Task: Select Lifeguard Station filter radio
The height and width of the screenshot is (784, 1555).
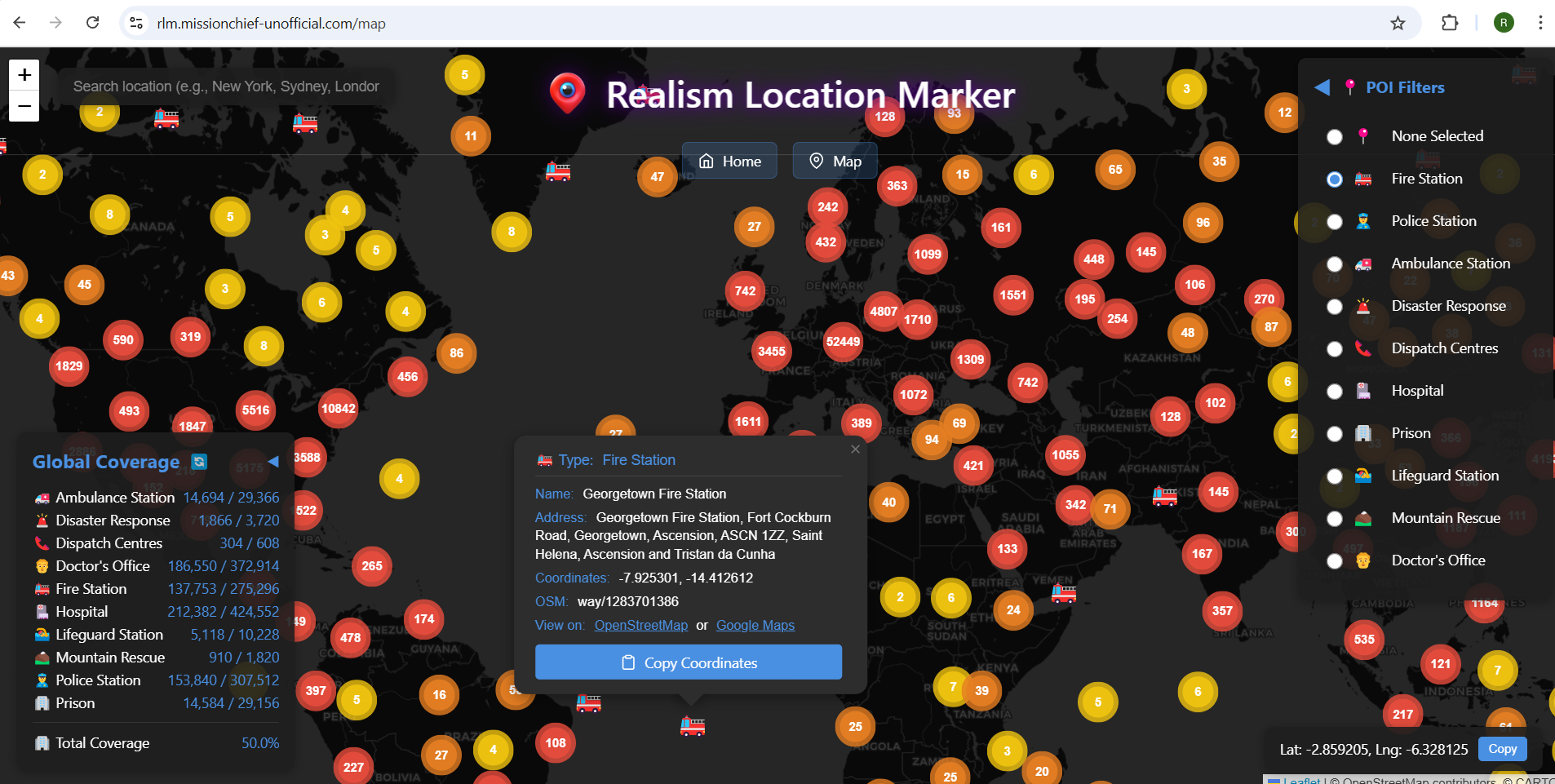Action: pyautogui.click(x=1335, y=476)
